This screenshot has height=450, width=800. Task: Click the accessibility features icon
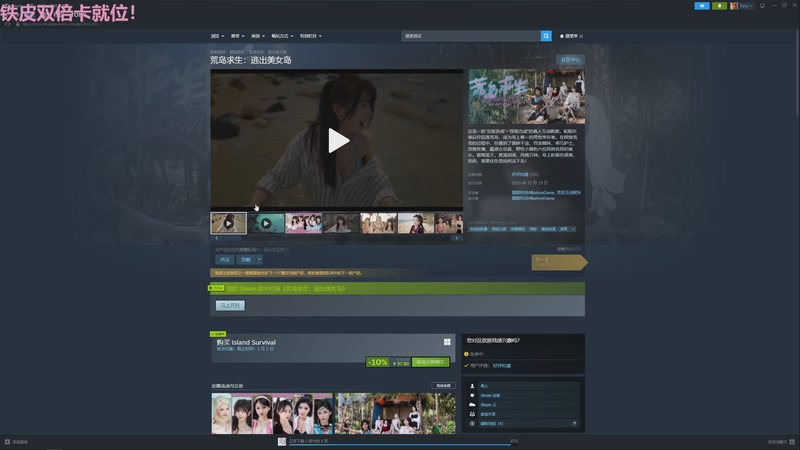[x=472, y=423]
